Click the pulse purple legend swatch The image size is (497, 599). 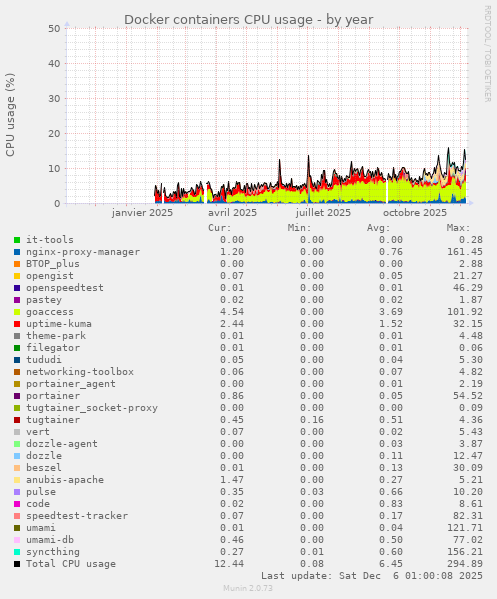click(x=17, y=492)
